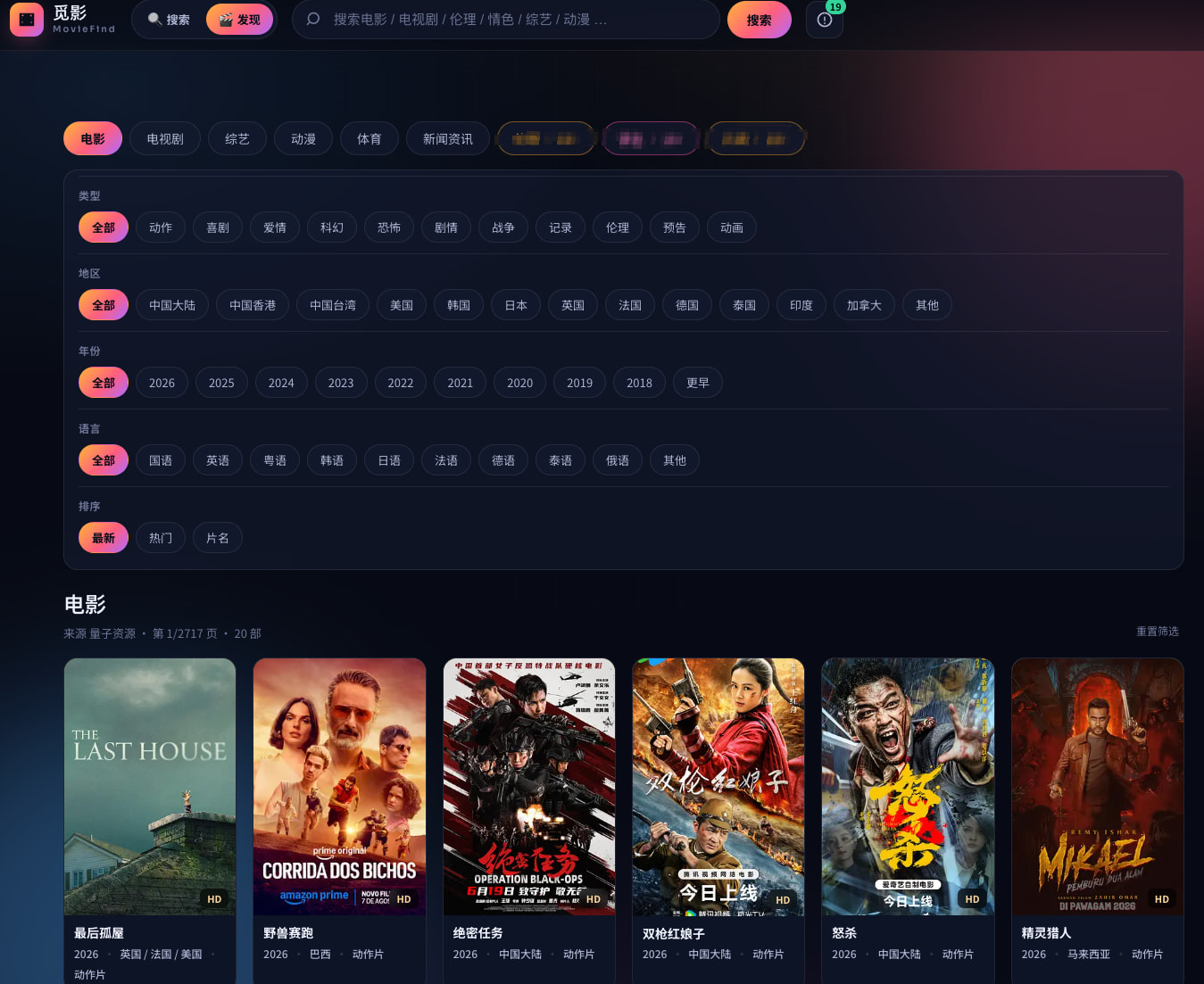
Task: Pick 韩国 in the region filters
Action: coord(459,305)
